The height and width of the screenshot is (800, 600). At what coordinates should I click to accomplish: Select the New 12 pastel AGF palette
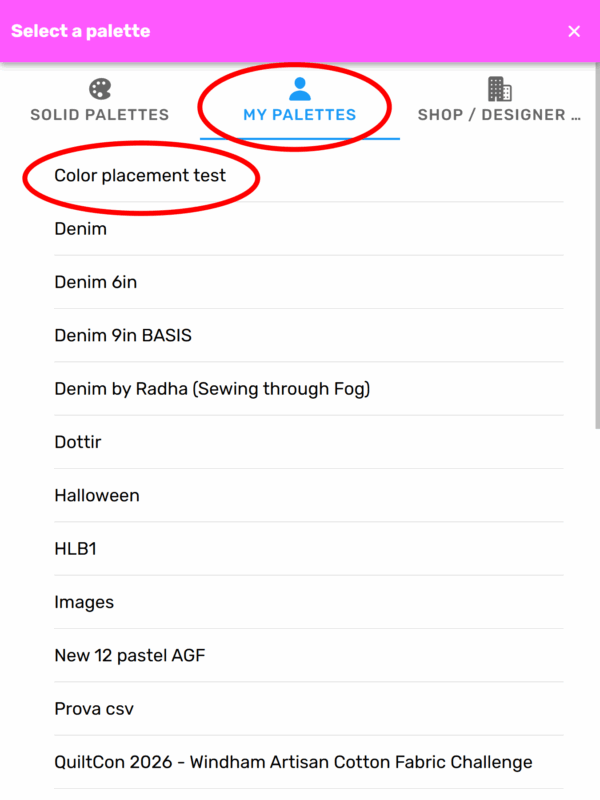tap(130, 656)
